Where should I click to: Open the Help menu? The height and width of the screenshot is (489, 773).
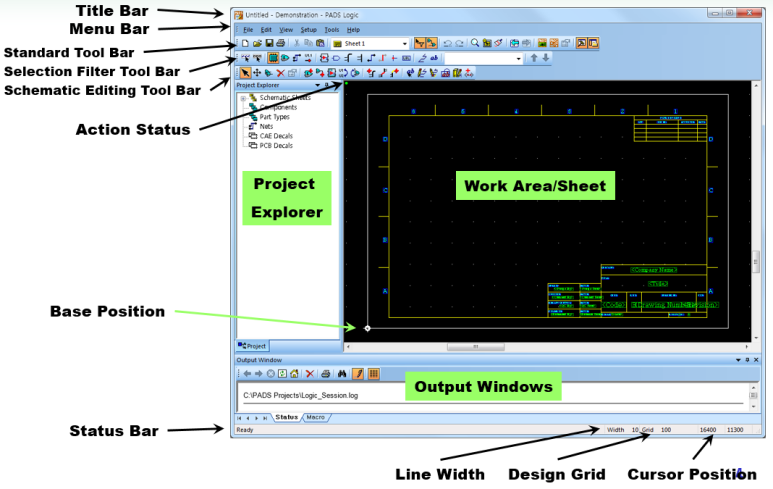(x=353, y=30)
